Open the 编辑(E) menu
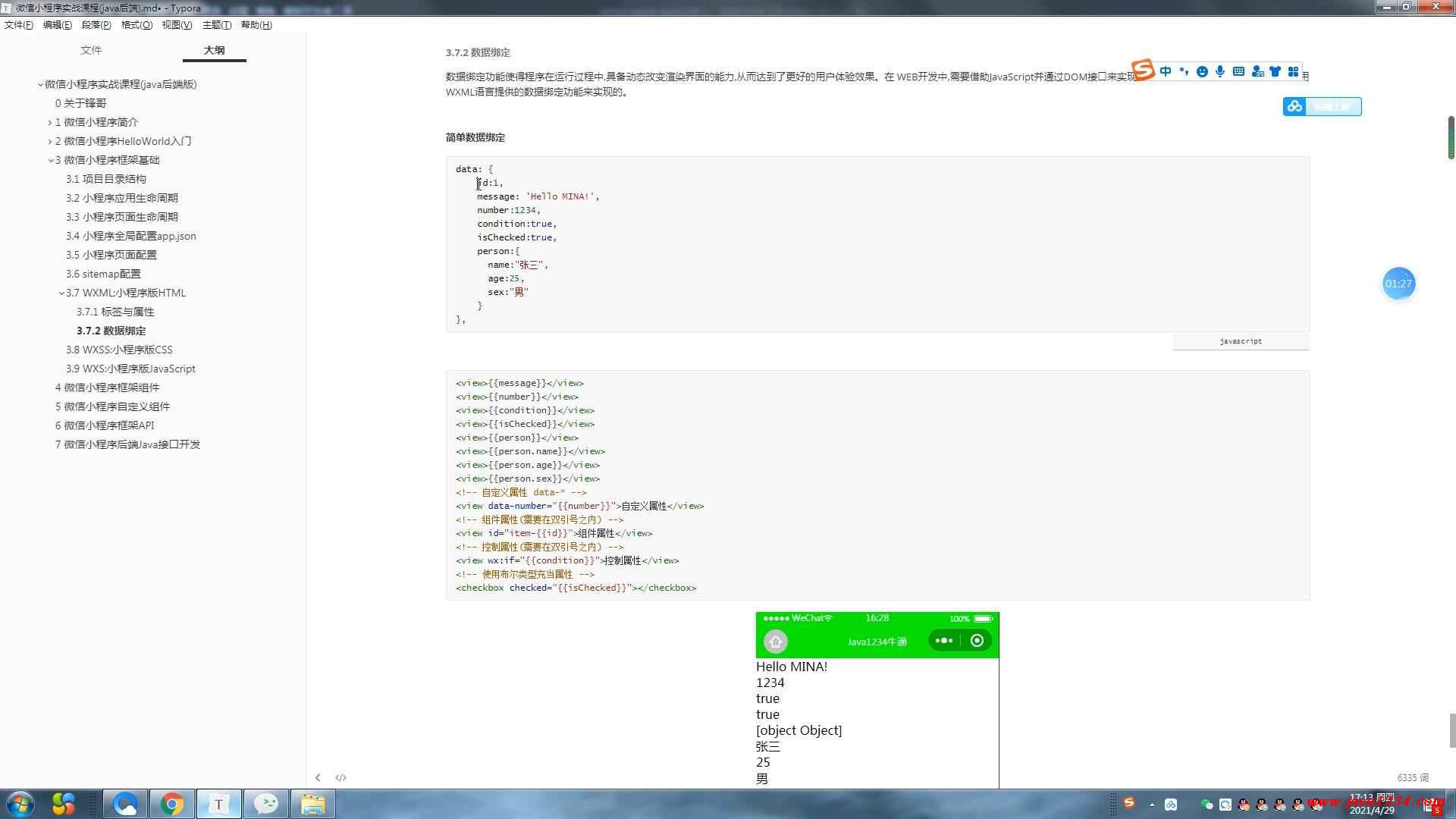Image resolution: width=1456 pixels, height=819 pixels. (58, 25)
